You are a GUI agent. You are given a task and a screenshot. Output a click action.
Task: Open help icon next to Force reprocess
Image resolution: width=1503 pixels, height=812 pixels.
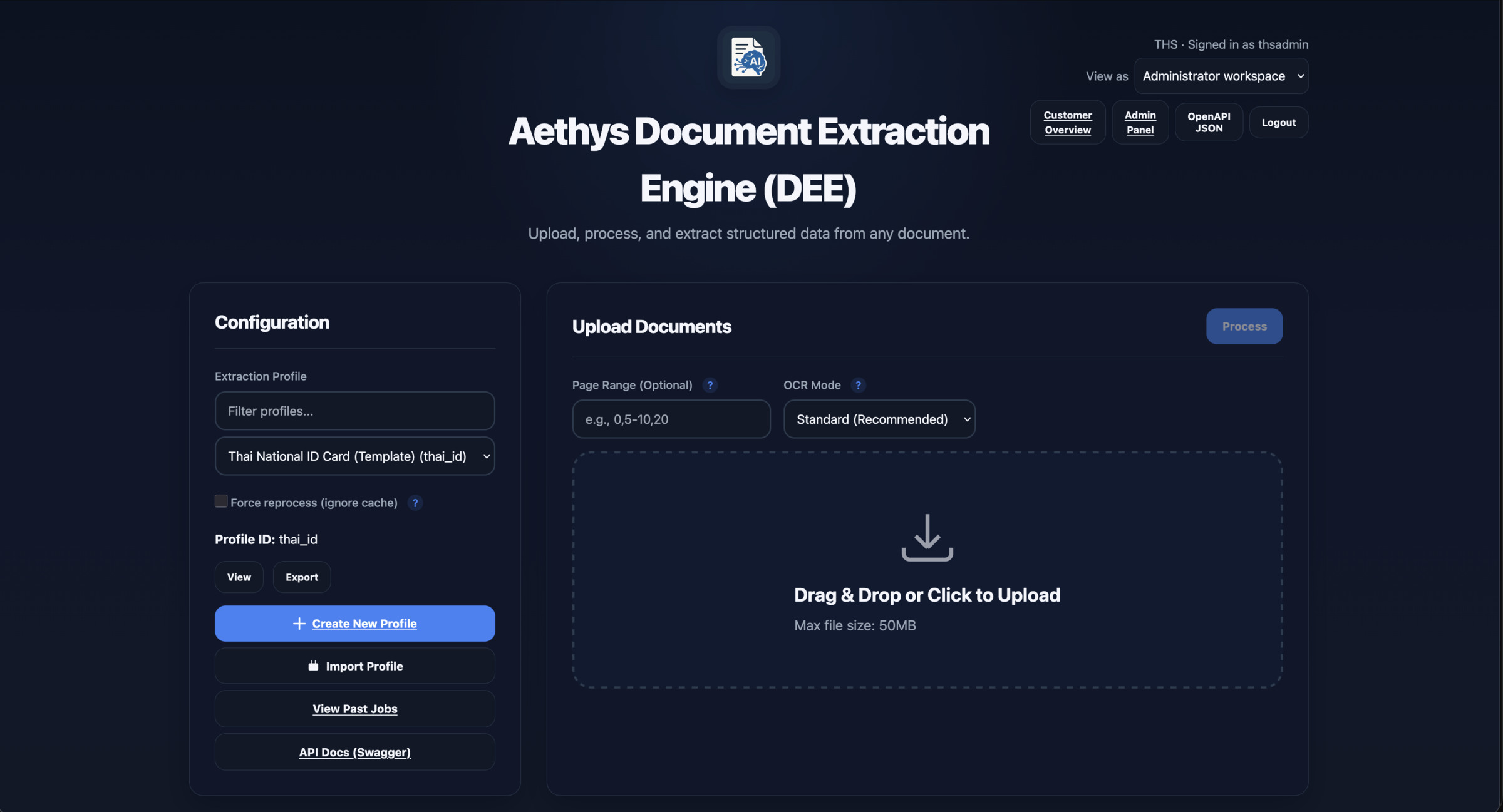pos(415,503)
